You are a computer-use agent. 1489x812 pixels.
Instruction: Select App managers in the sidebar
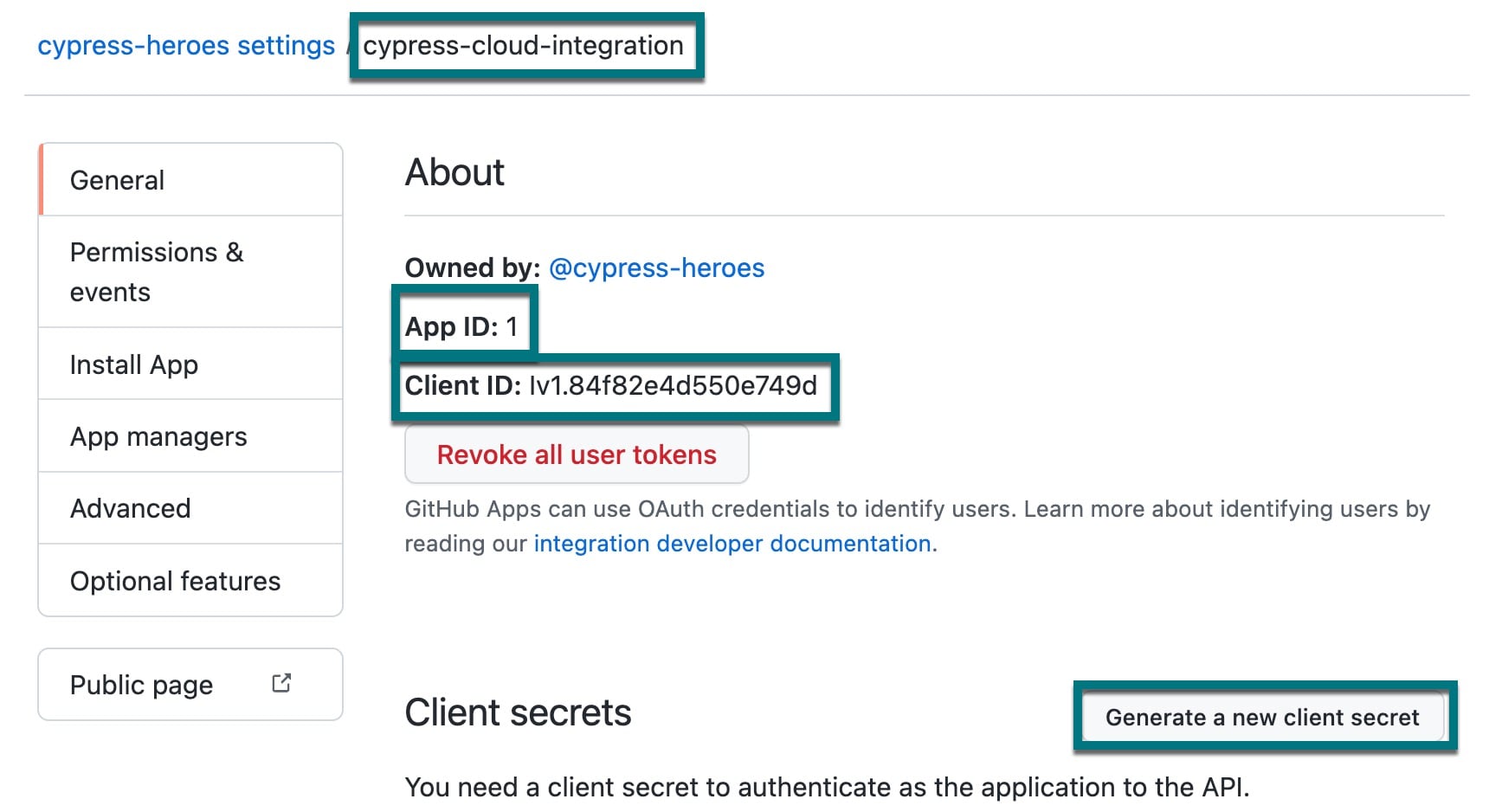(x=158, y=436)
